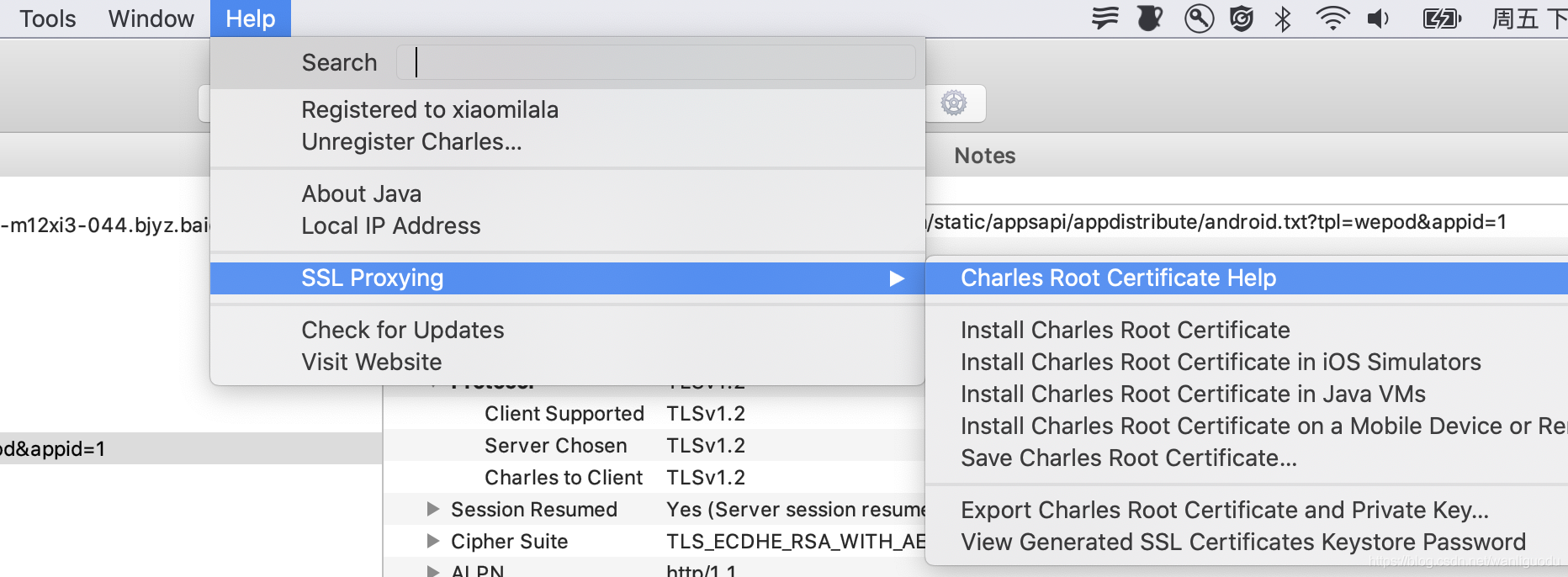Click the date clock in menu bar

coord(1529,19)
